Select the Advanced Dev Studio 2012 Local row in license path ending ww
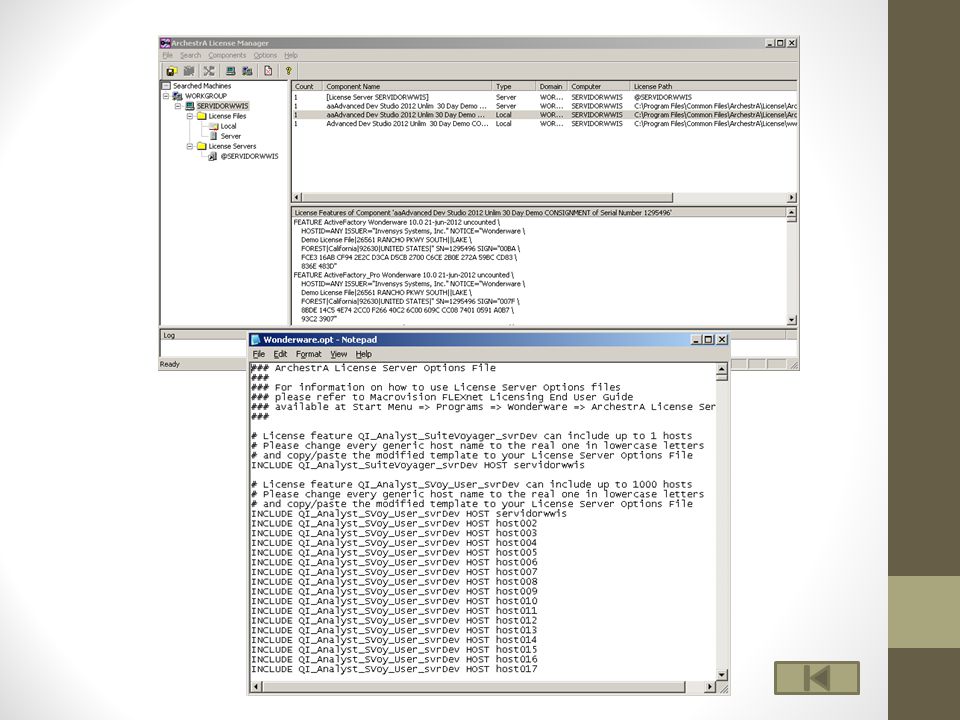The width and height of the screenshot is (960, 720). tap(544, 124)
